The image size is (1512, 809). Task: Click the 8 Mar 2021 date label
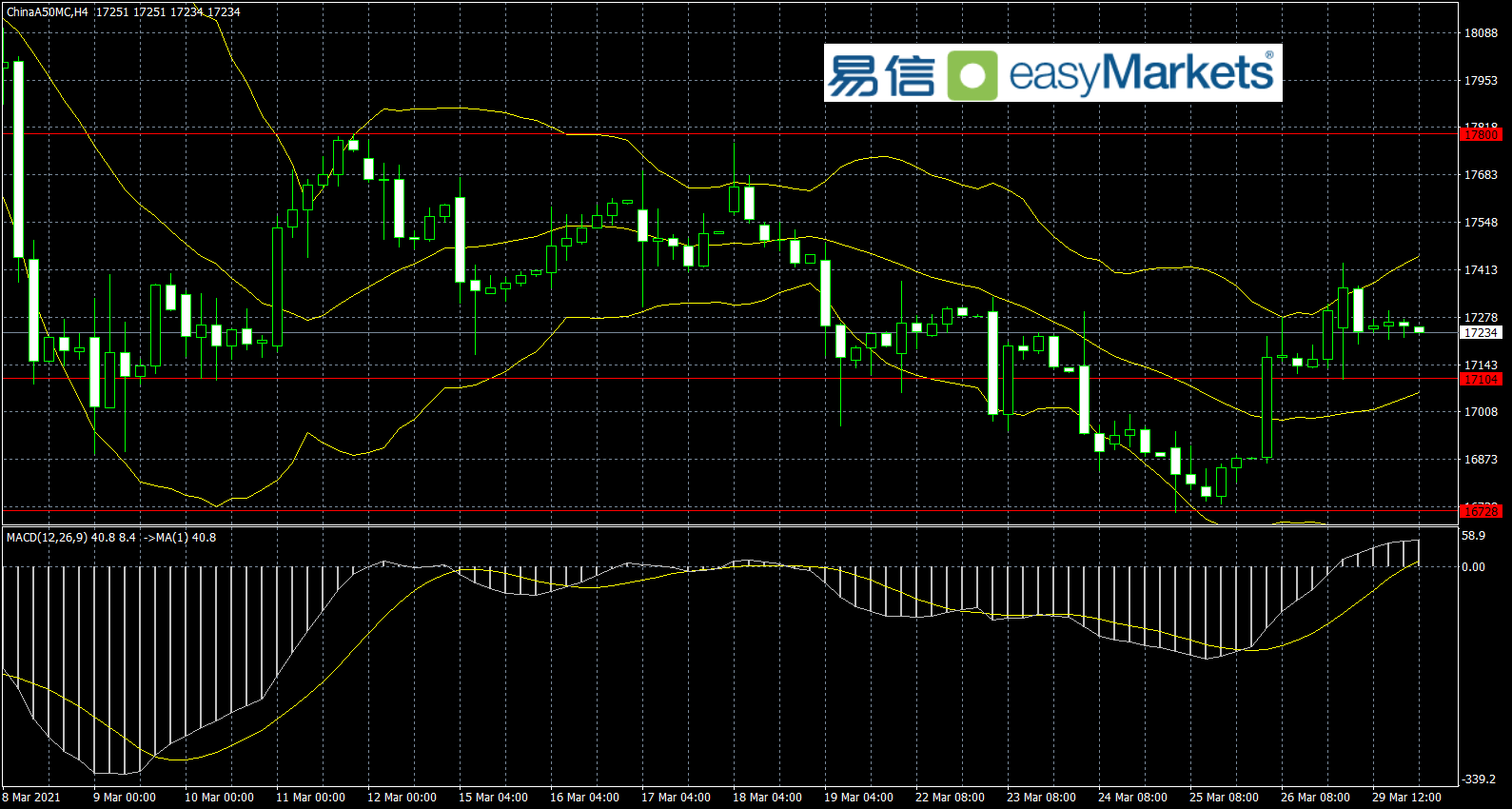point(31,798)
